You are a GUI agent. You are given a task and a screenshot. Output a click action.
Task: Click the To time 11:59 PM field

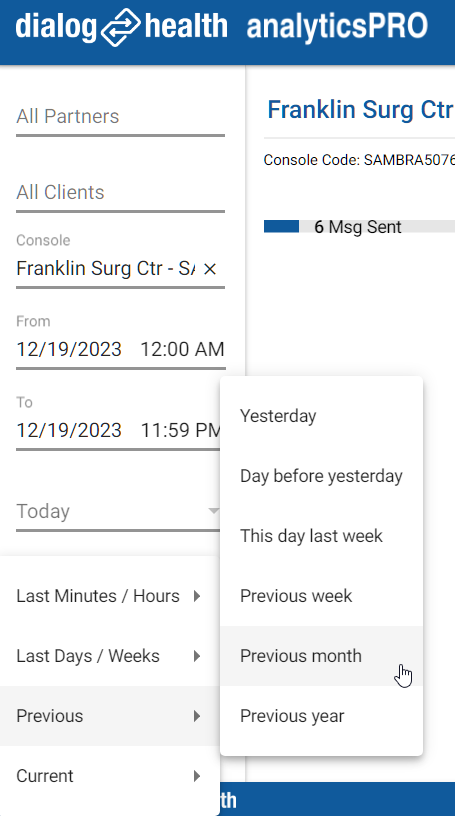pos(182,430)
